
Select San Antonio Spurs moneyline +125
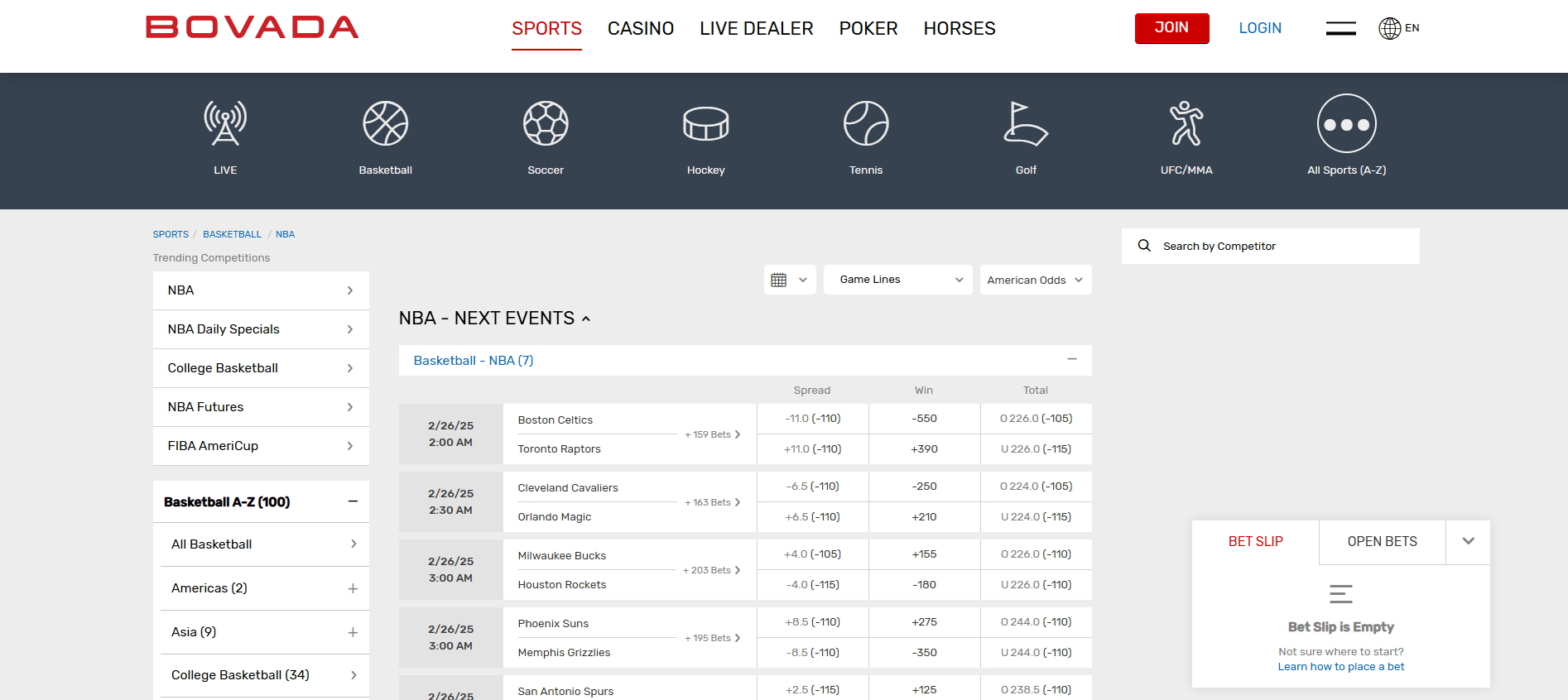[925, 690]
